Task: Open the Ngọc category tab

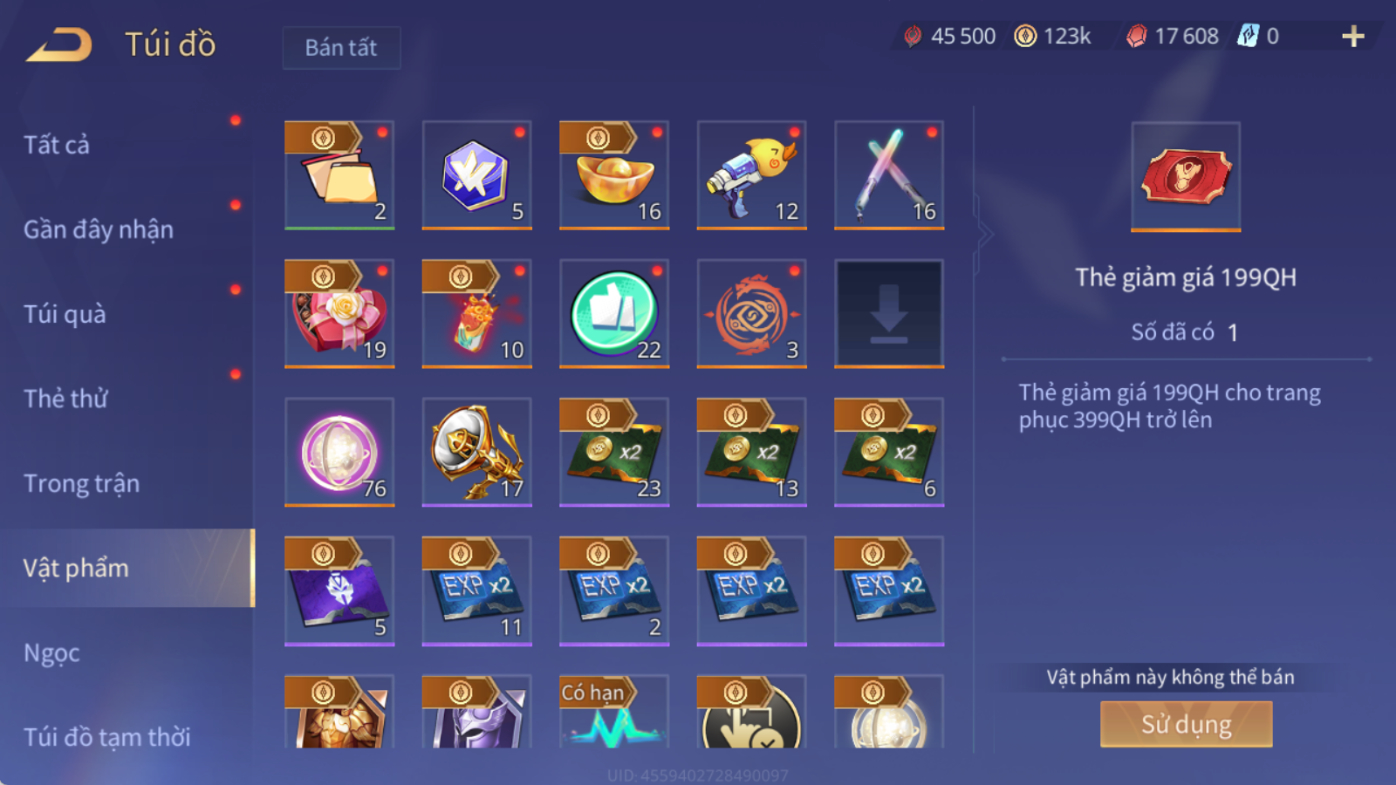Action: click(x=52, y=652)
